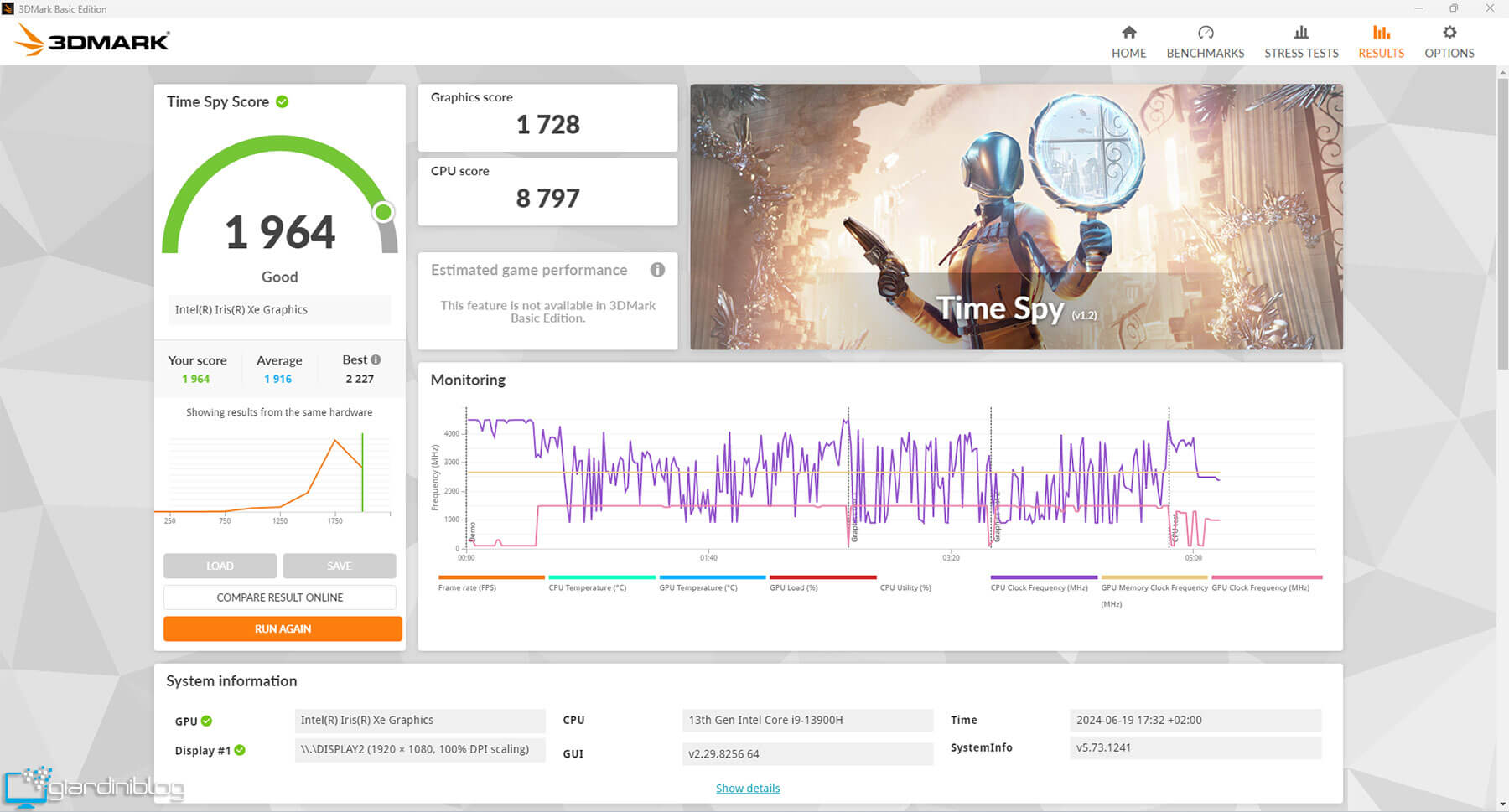Restore down the 3DMark window

1454,8
